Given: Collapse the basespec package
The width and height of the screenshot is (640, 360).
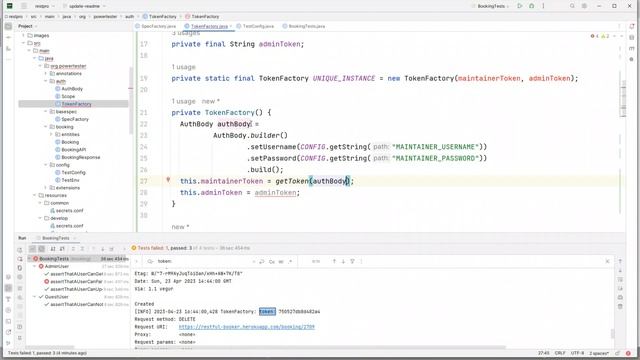Looking at the screenshot, I should click(46, 111).
